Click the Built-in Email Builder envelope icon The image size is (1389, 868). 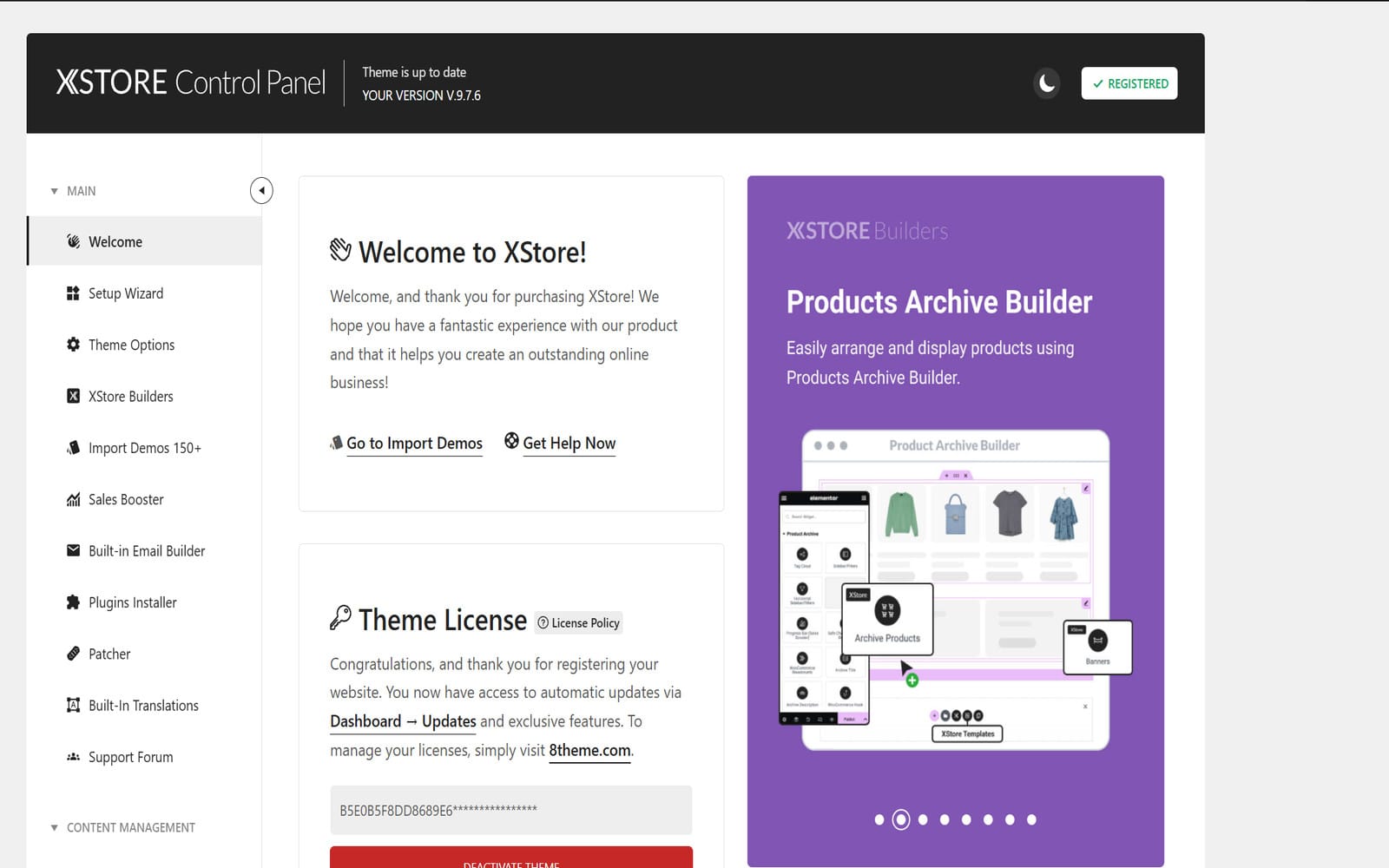click(74, 550)
